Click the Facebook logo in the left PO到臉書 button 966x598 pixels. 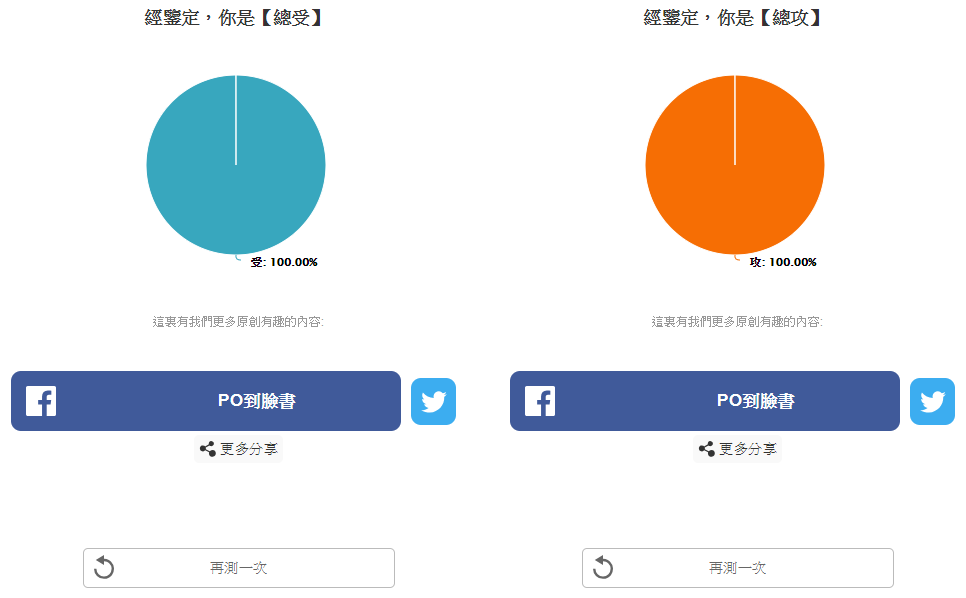pyautogui.click(x=41, y=401)
